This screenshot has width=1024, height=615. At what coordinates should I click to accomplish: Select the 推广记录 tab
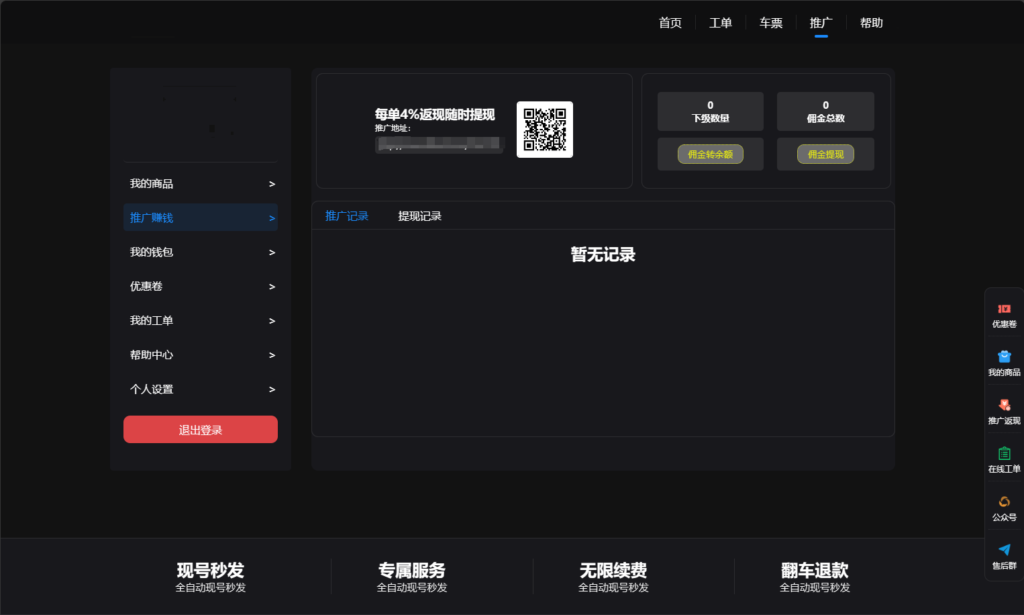click(x=346, y=216)
